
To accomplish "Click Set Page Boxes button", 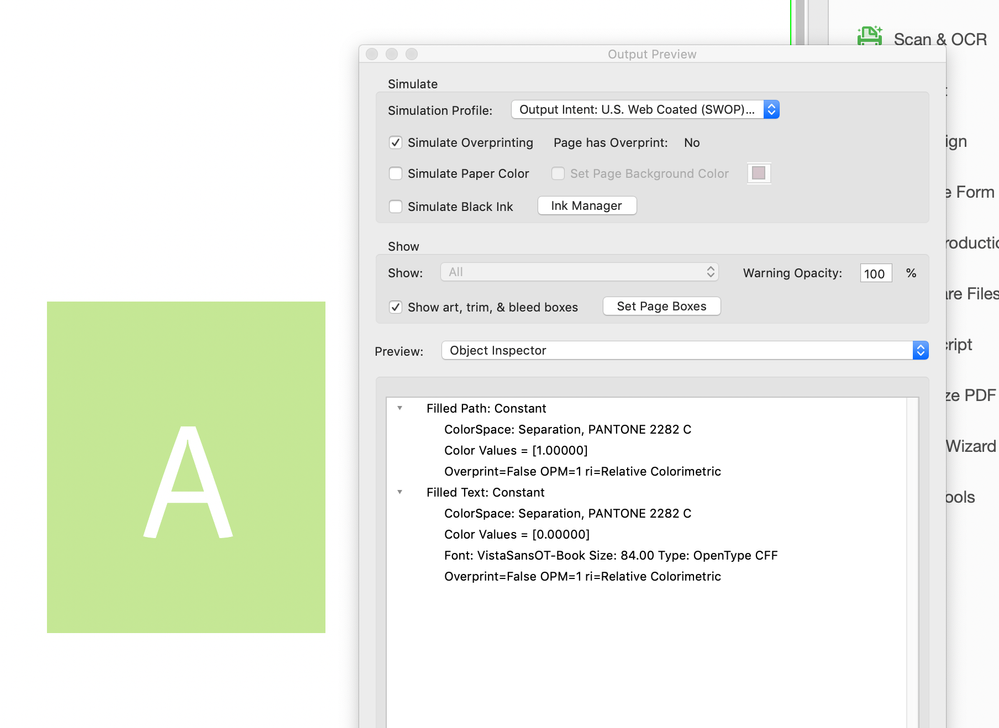I will tap(661, 306).
